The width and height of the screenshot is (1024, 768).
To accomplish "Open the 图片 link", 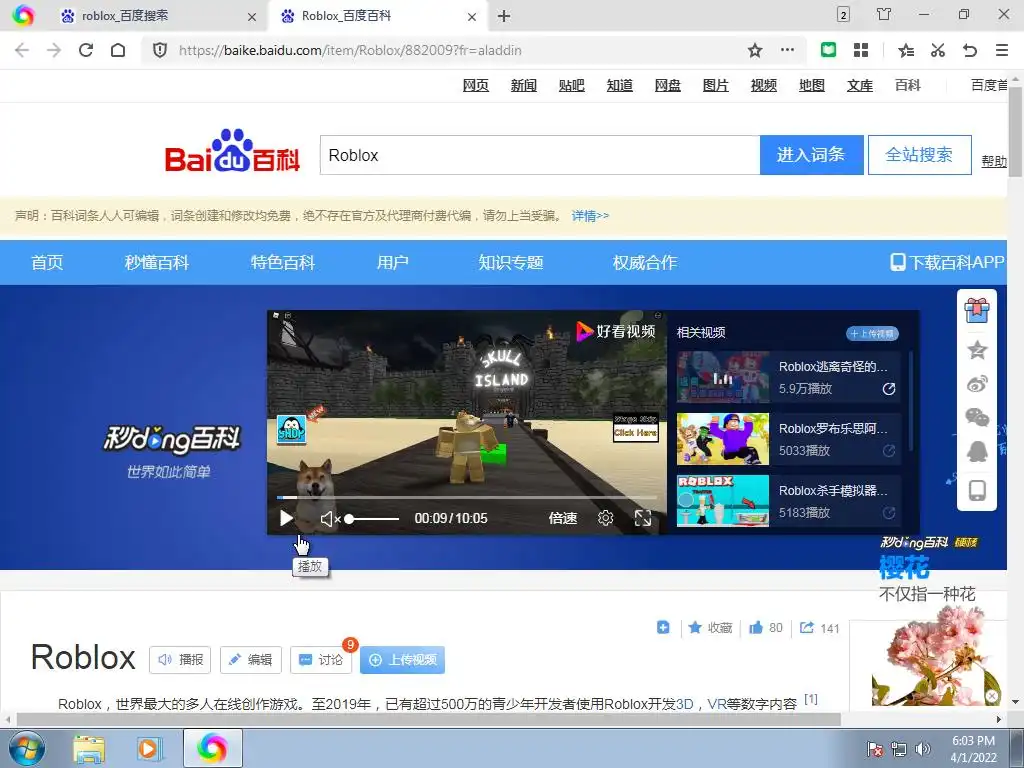I will (x=715, y=85).
